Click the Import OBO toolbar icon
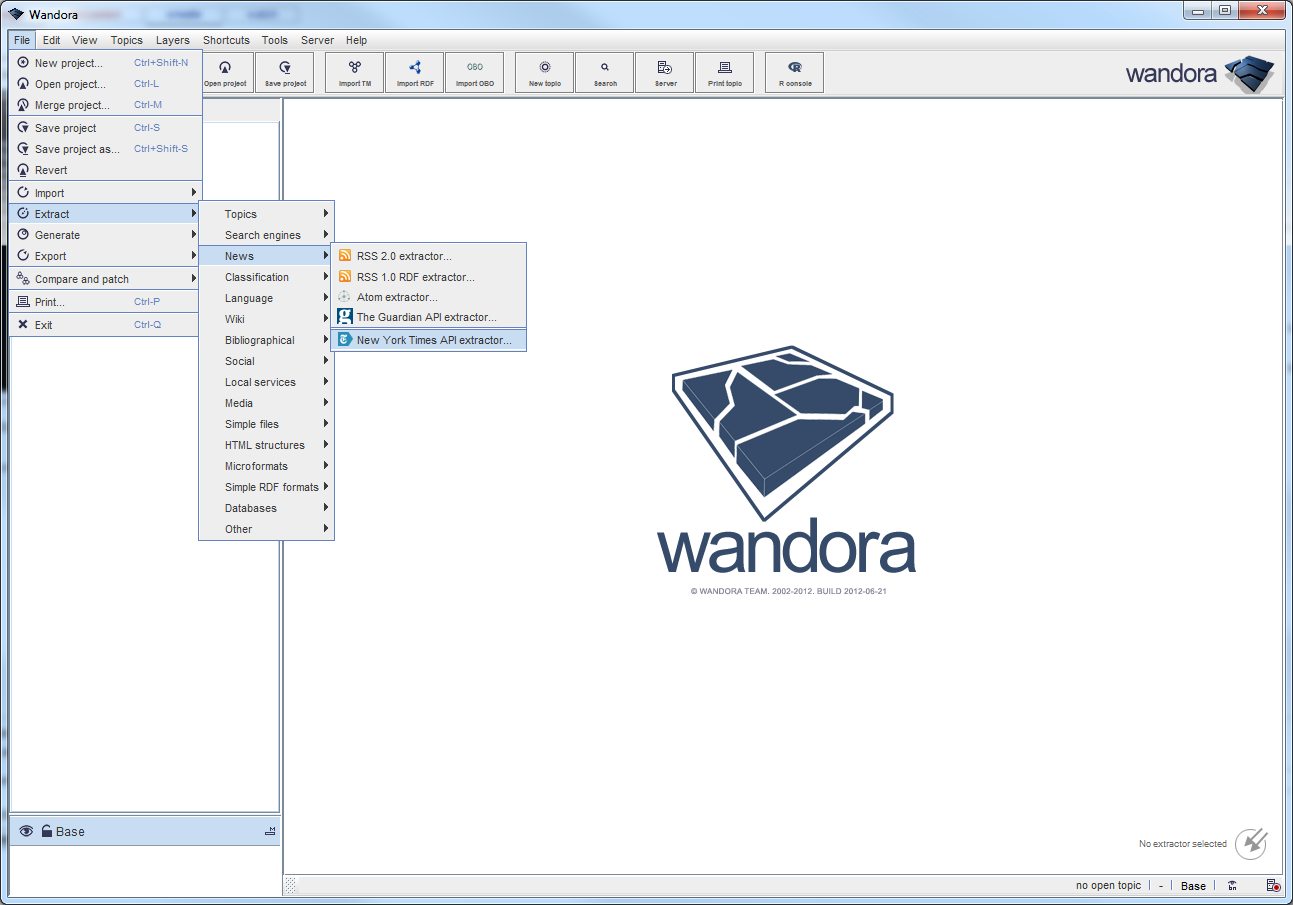This screenshot has height=905, width=1293. (x=475, y=72)
